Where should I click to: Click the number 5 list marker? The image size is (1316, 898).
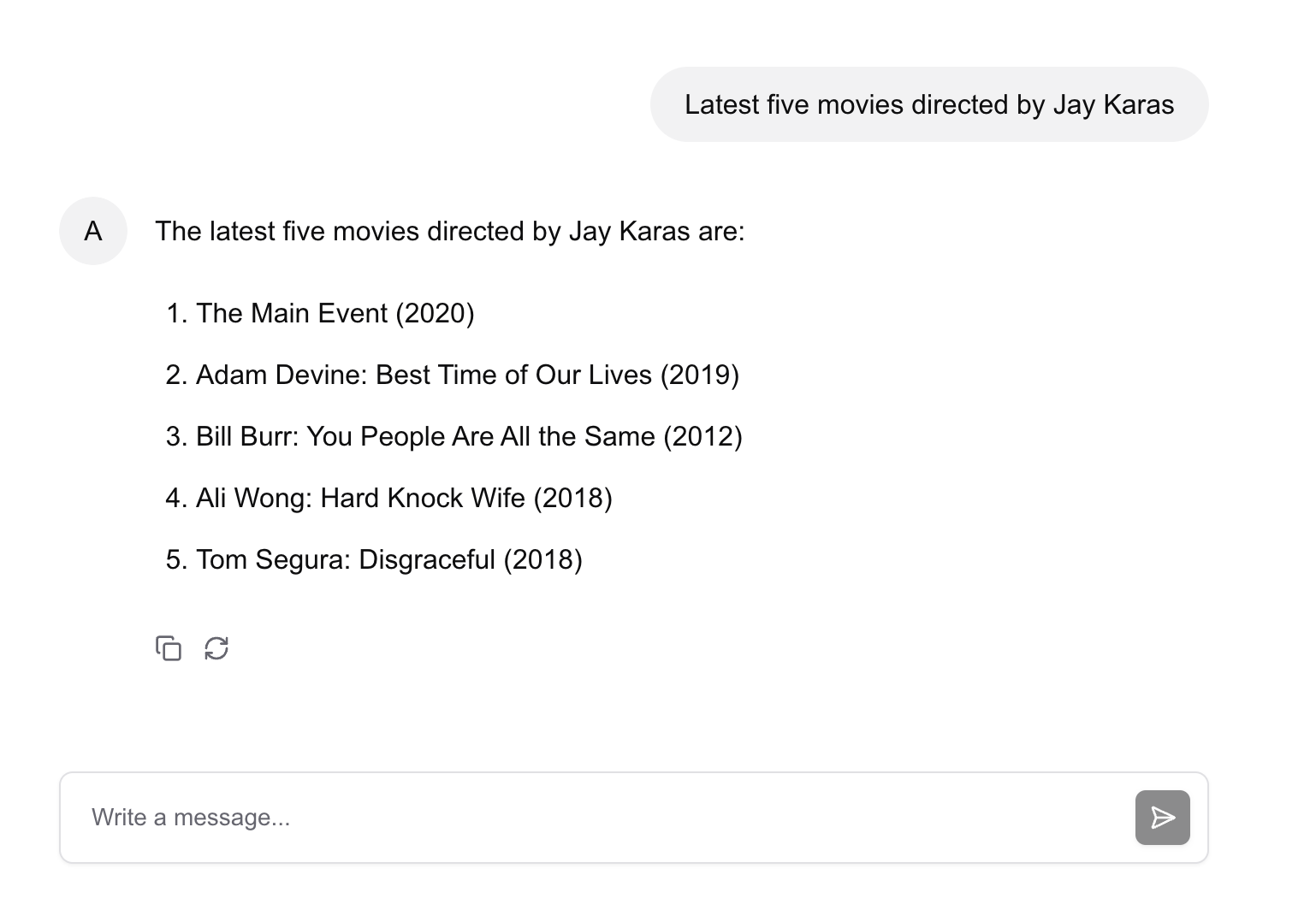tap(175, 559)
